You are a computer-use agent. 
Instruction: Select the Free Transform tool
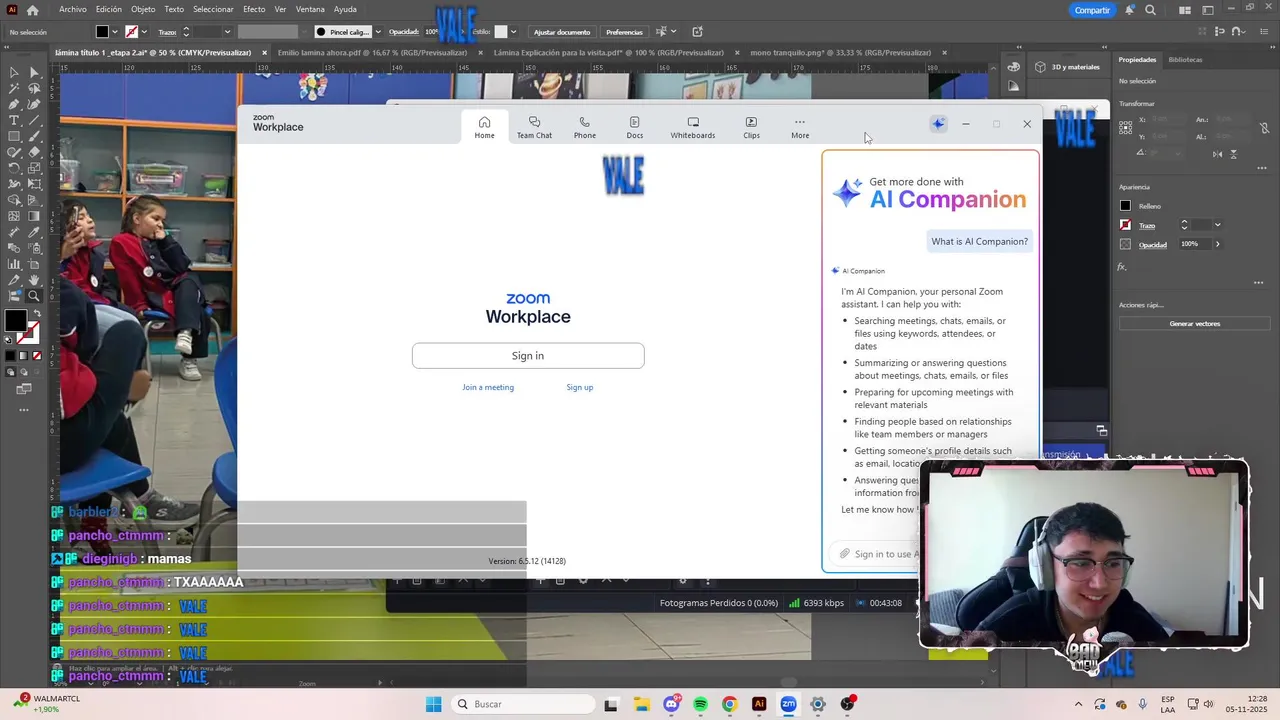[x=34, y=183]
